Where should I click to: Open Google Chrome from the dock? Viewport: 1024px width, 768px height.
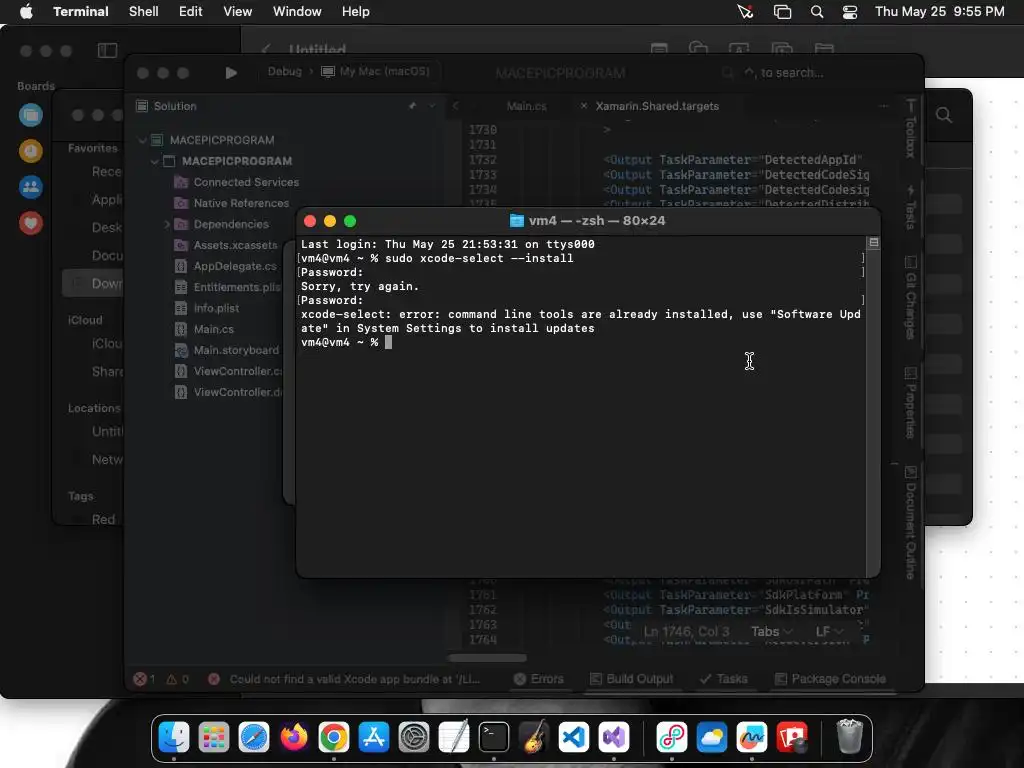(x=334, y=738)
